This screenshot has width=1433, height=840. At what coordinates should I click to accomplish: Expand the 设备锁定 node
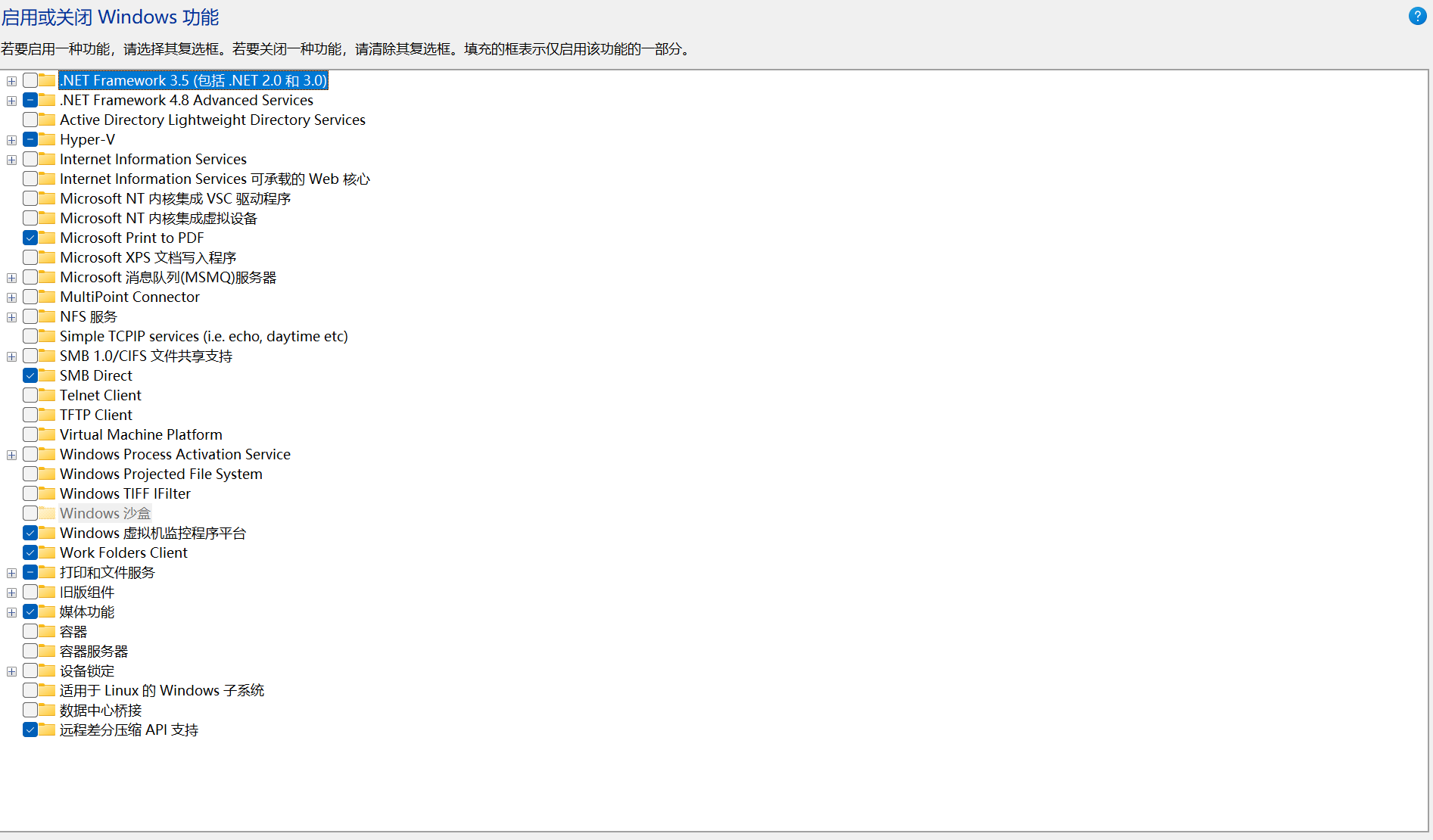11,671
